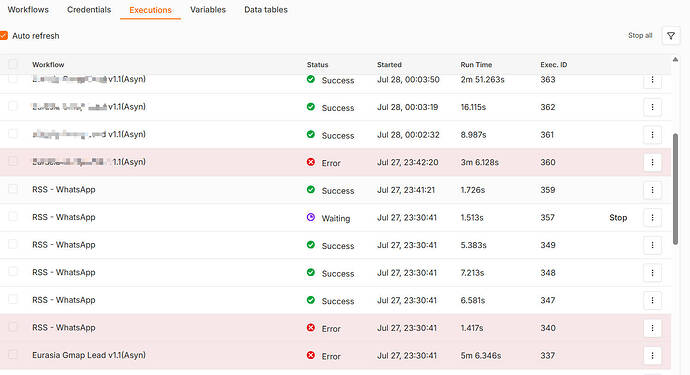690x375 pixels.
Task: Open RSS - WhatsApp workflow of execution 359
Action: click(64, 190)
